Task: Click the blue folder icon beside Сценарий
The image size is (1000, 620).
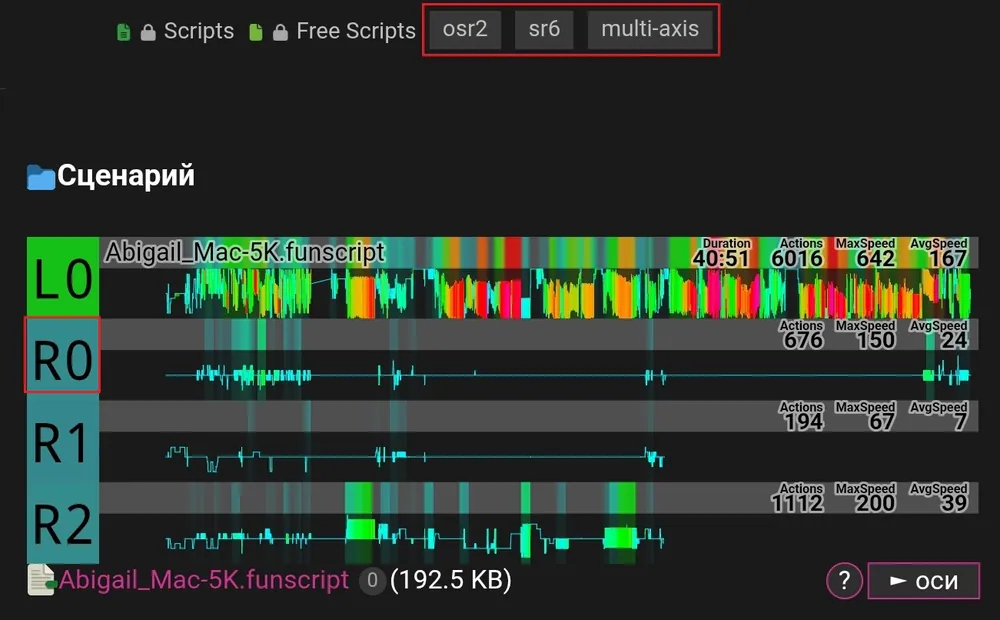Action: pyautogui.click(x=41, y=177)
